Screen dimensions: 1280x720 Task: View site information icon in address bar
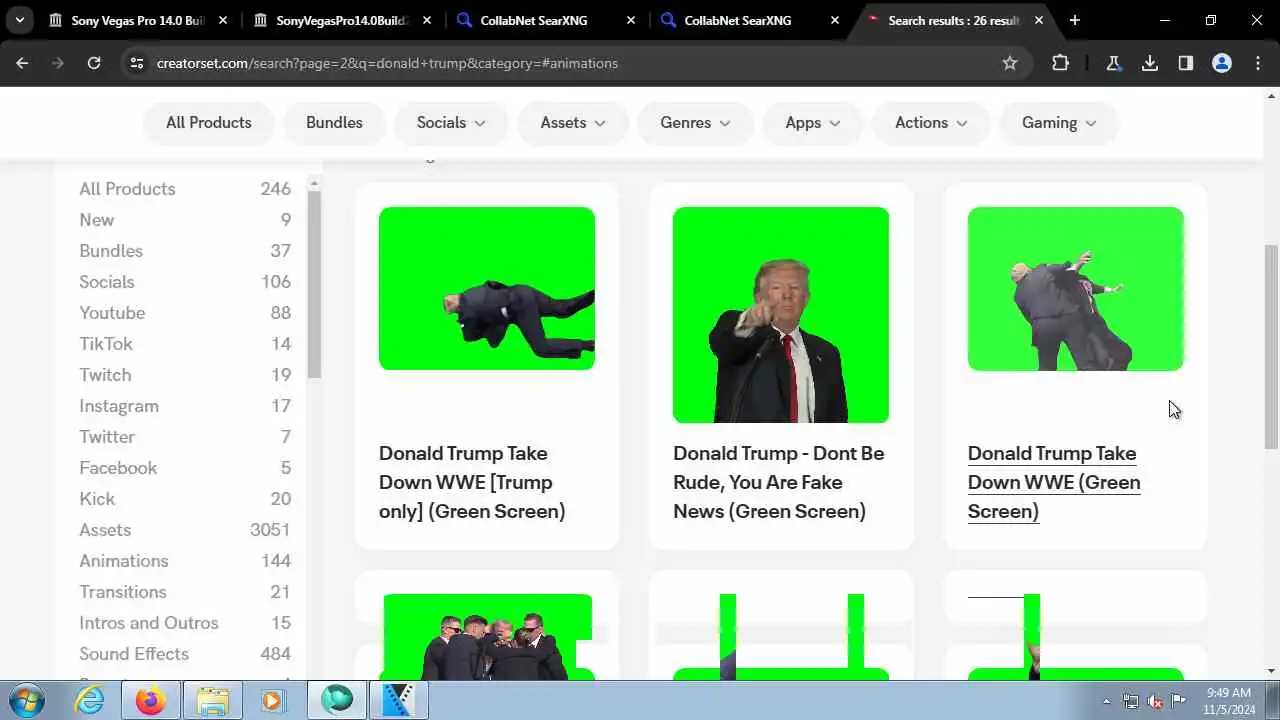[x=137, y=63]
